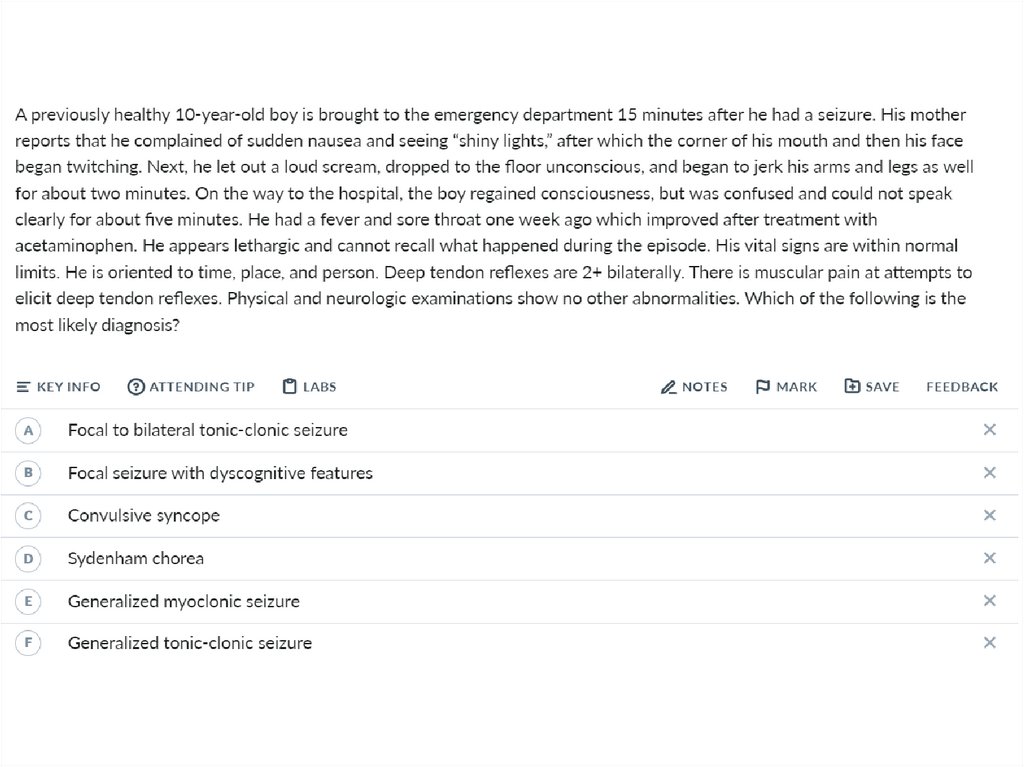
Task: Choose the D letter circle
Action: point(28,558)
